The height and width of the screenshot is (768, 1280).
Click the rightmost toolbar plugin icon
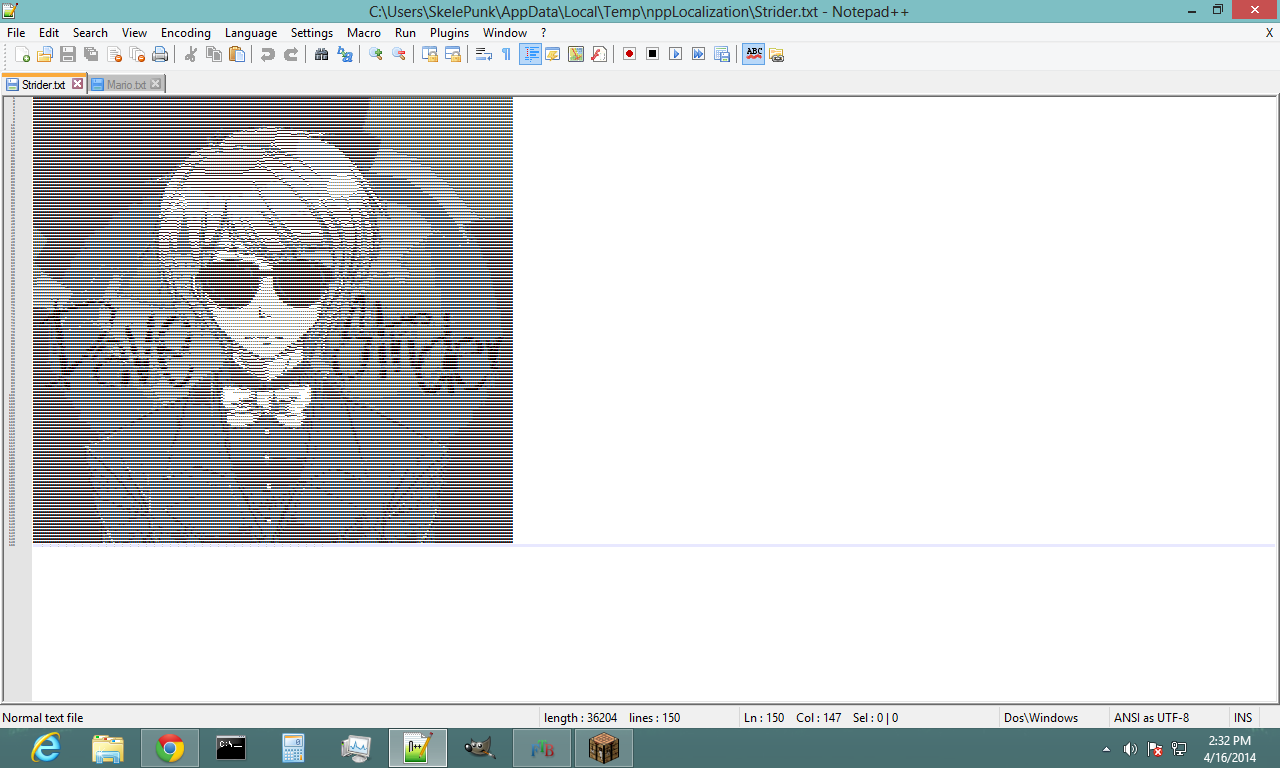(x=776, y=54)
